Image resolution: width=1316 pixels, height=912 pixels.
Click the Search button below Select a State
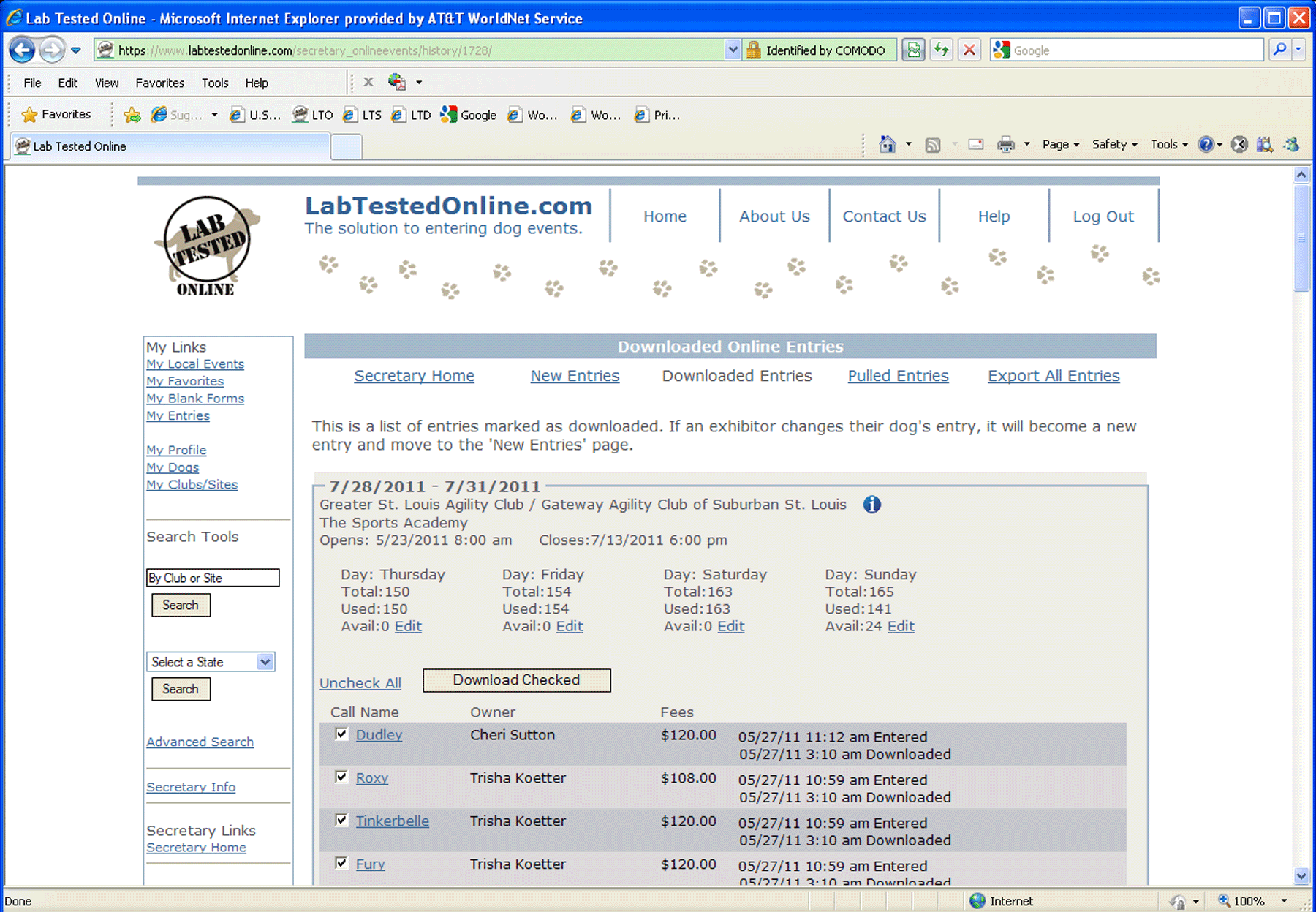[181, 689]
